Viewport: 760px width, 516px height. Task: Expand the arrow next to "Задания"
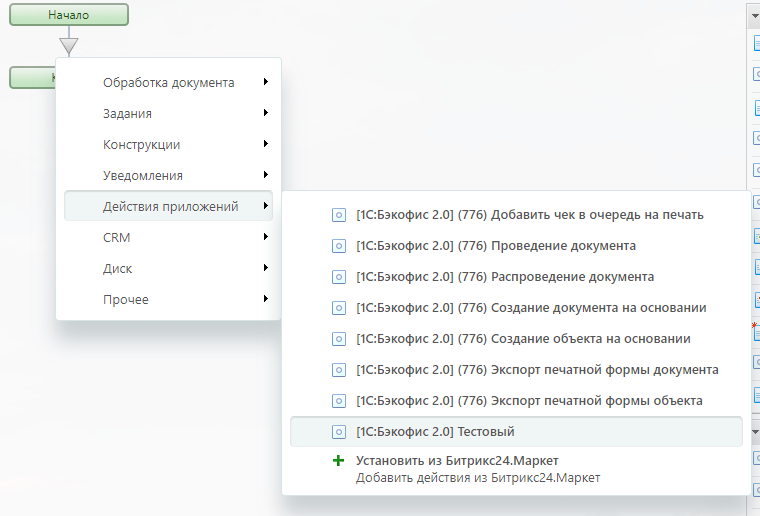[266, 112]
